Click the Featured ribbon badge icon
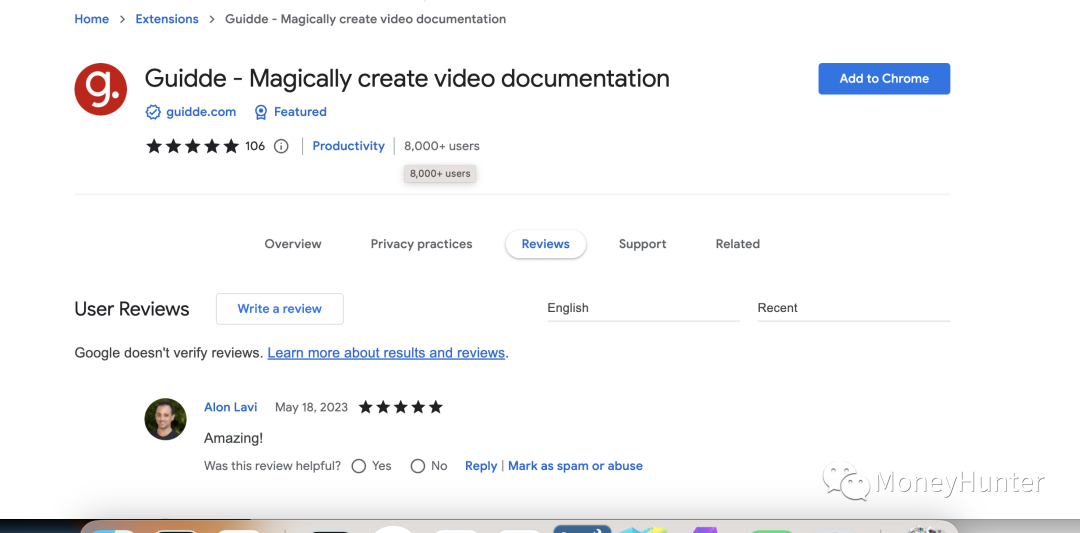Viewport: 1080px width, 533px height. 260,112
